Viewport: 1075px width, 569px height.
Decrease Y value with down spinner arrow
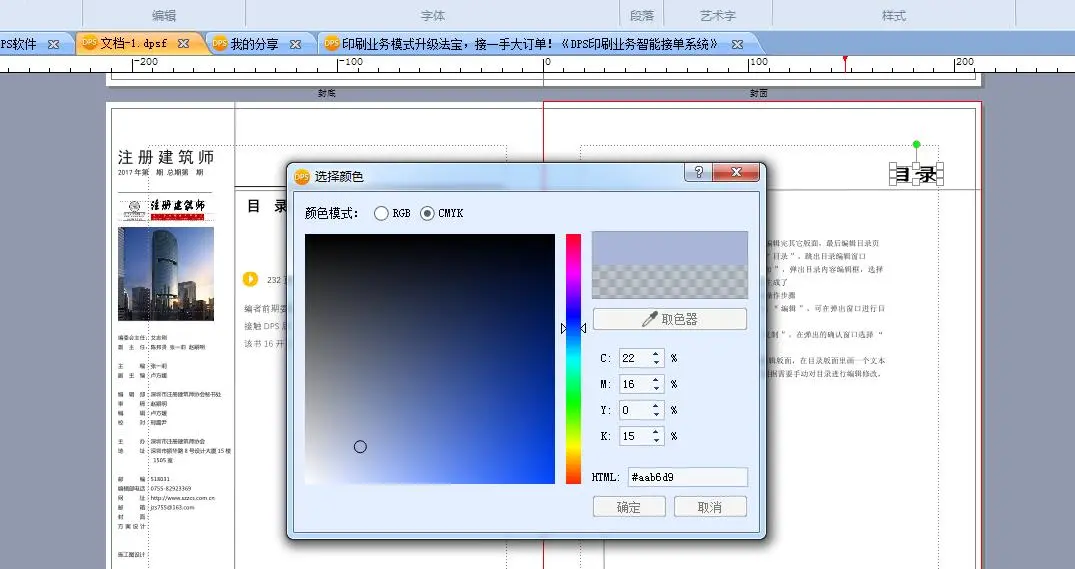pyautogui.click(x=656, y=415)
